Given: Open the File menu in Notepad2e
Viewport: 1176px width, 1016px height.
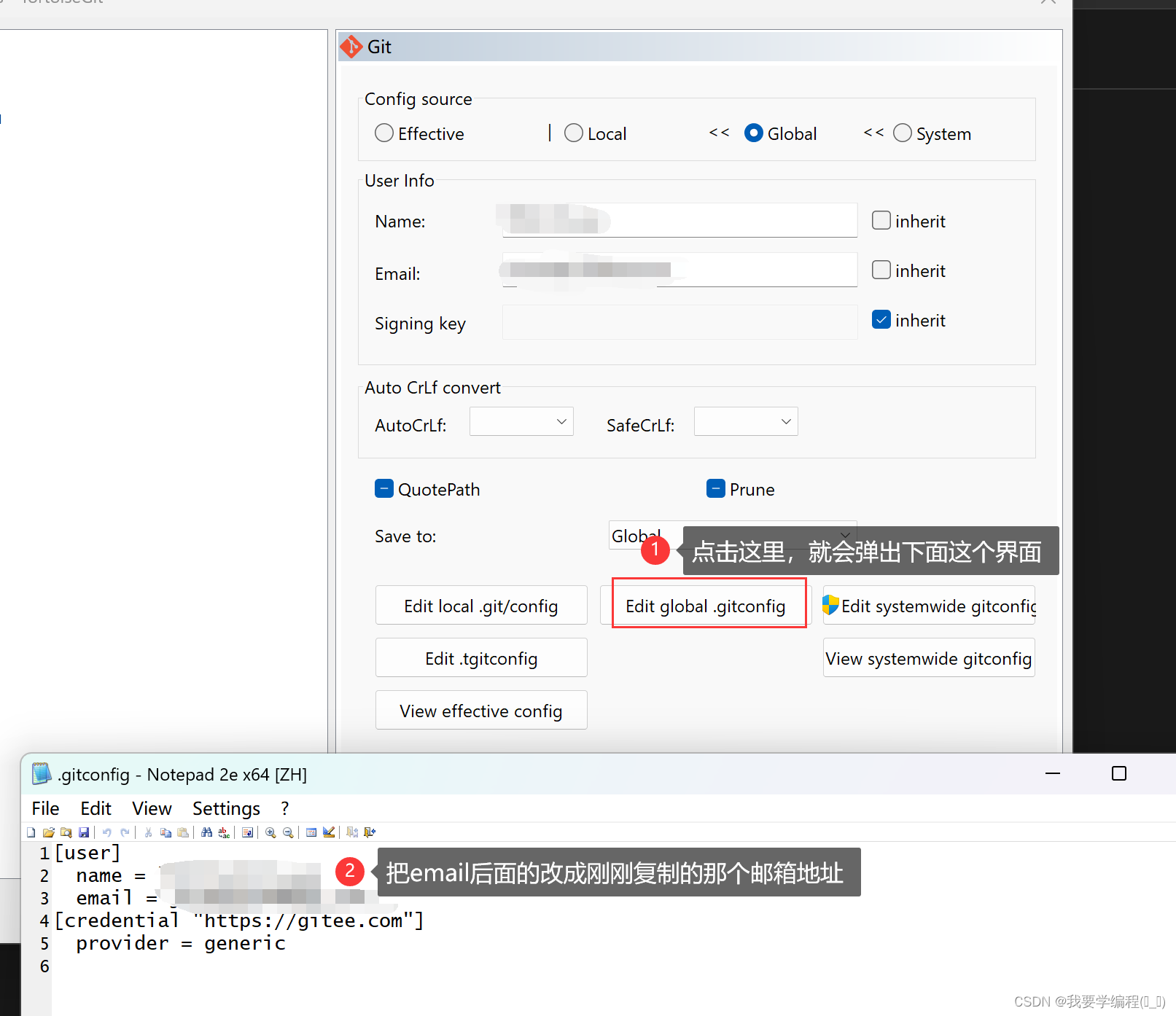Looking at the screenshot, I should click(45, 808).
